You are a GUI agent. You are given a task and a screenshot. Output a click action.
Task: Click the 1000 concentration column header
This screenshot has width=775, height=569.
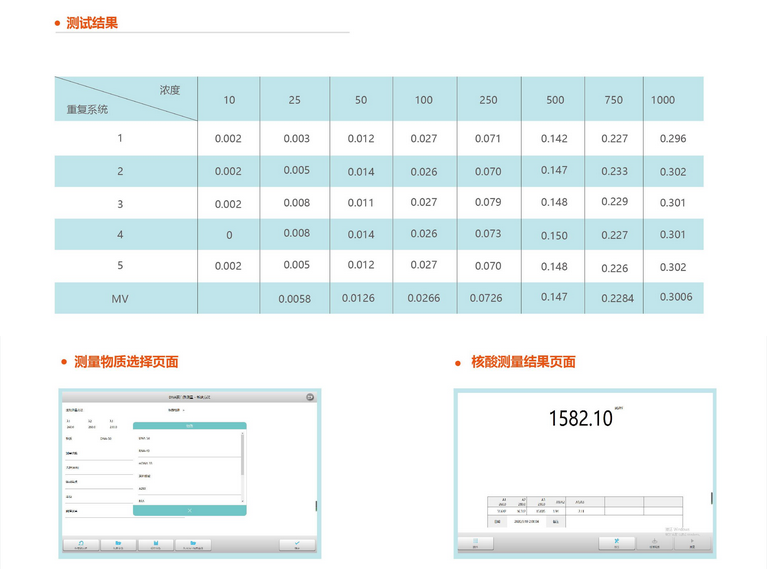coord(663,100)
